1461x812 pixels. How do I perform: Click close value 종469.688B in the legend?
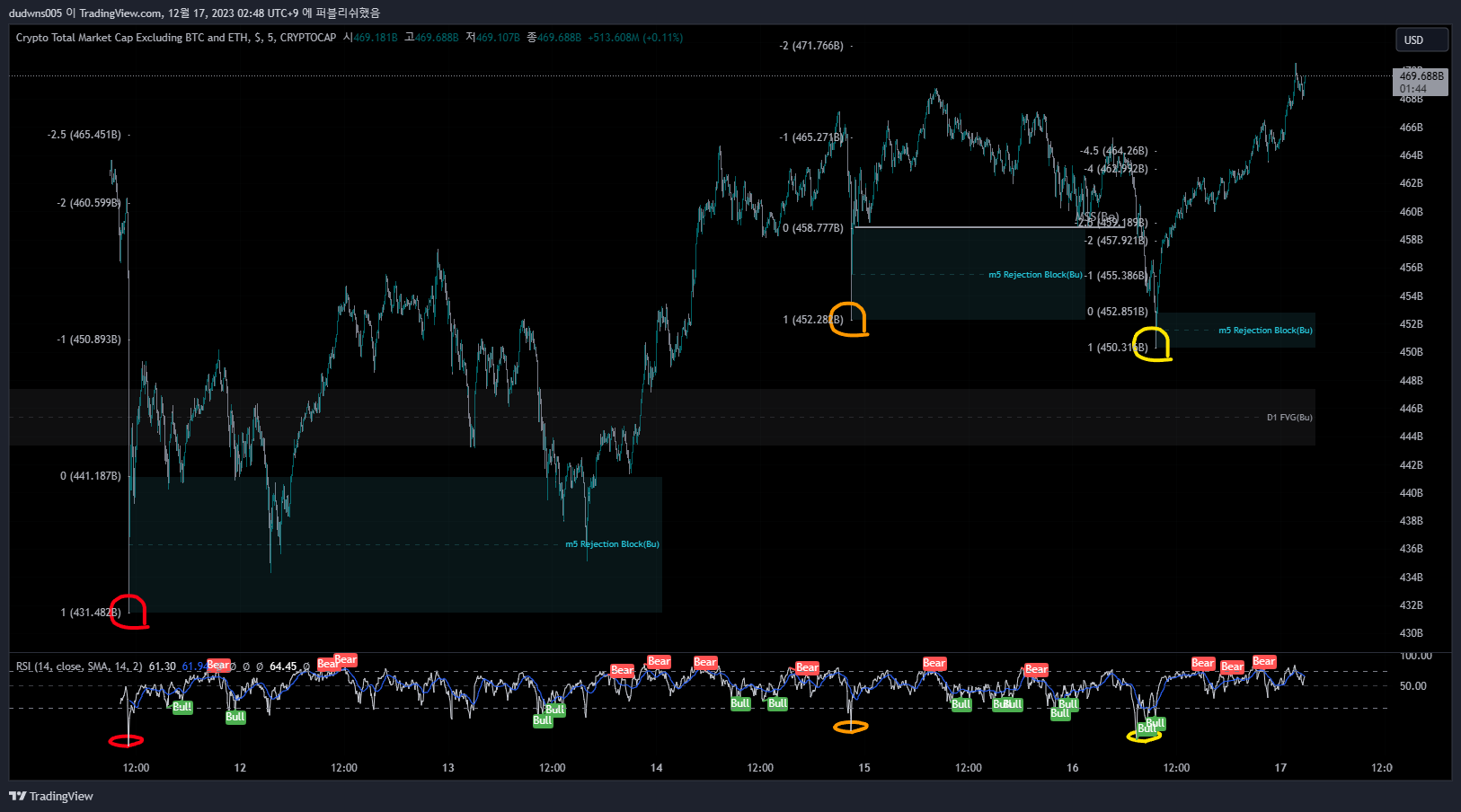tap(553, 38)
